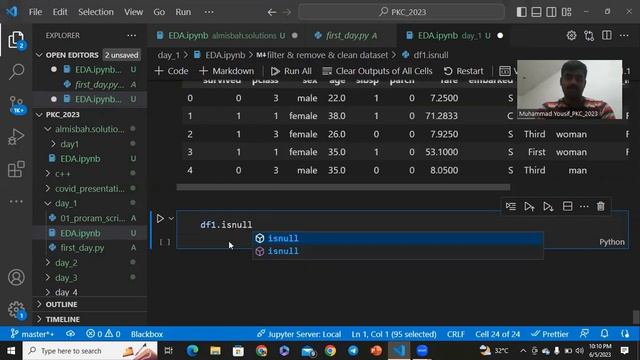The width and height of the screenshot is (640, 360).
Task: Toggle the bottom panel layout icon
Action: tap(536, 12)
